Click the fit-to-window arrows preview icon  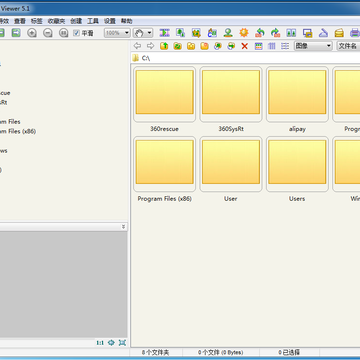pyautogui.click(x=111, y=343)
